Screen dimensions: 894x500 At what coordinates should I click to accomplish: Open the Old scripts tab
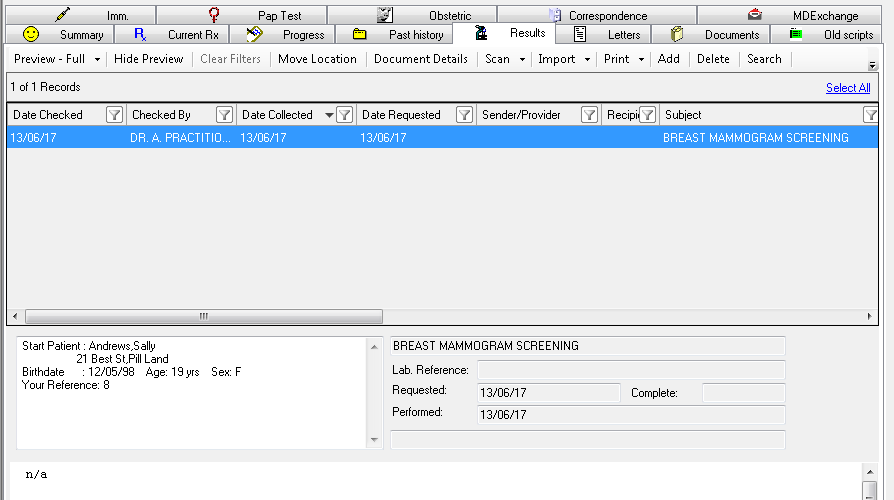tap(827, 34)
